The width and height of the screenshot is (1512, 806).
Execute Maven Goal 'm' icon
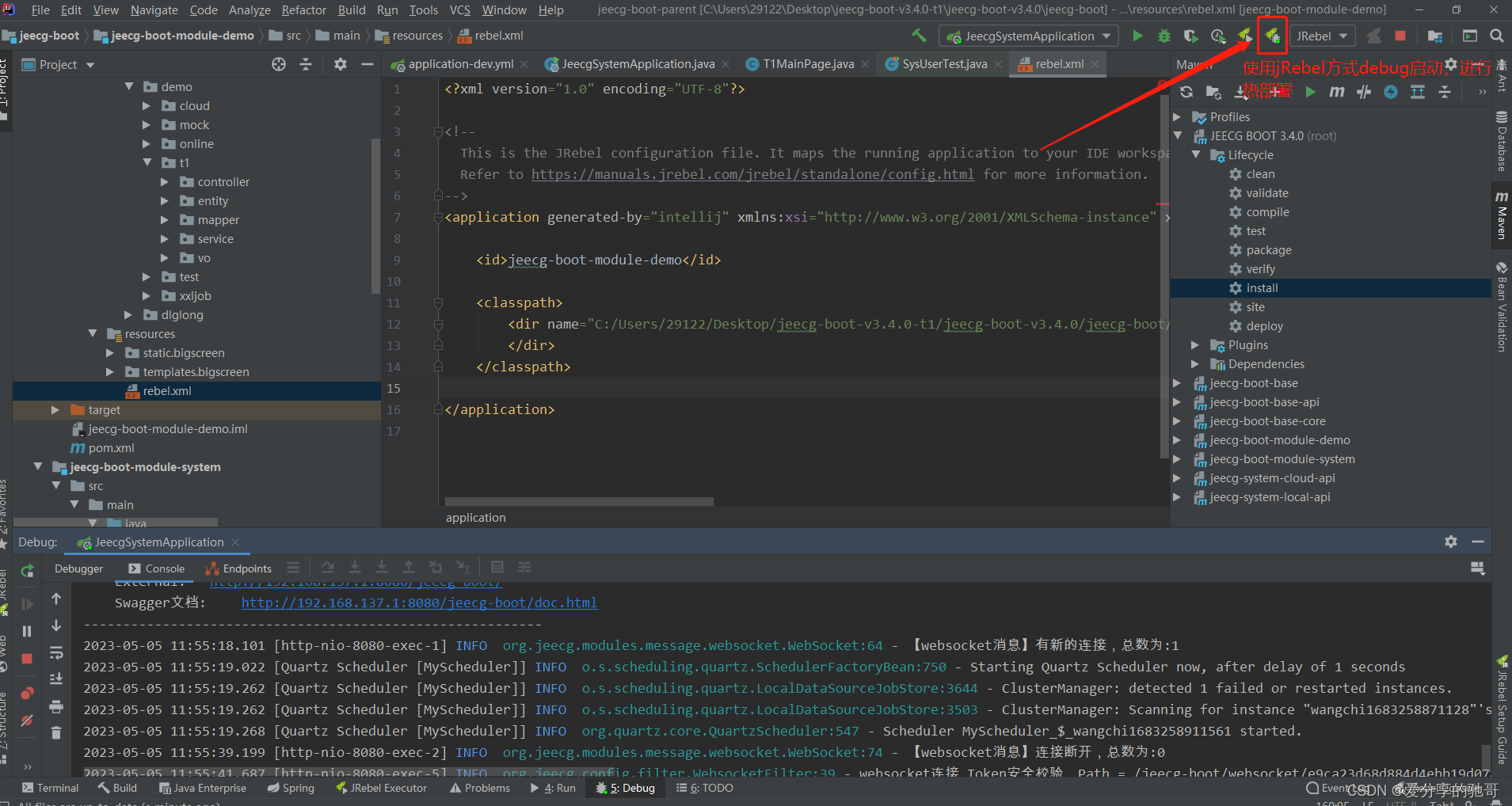point(1337,92)
